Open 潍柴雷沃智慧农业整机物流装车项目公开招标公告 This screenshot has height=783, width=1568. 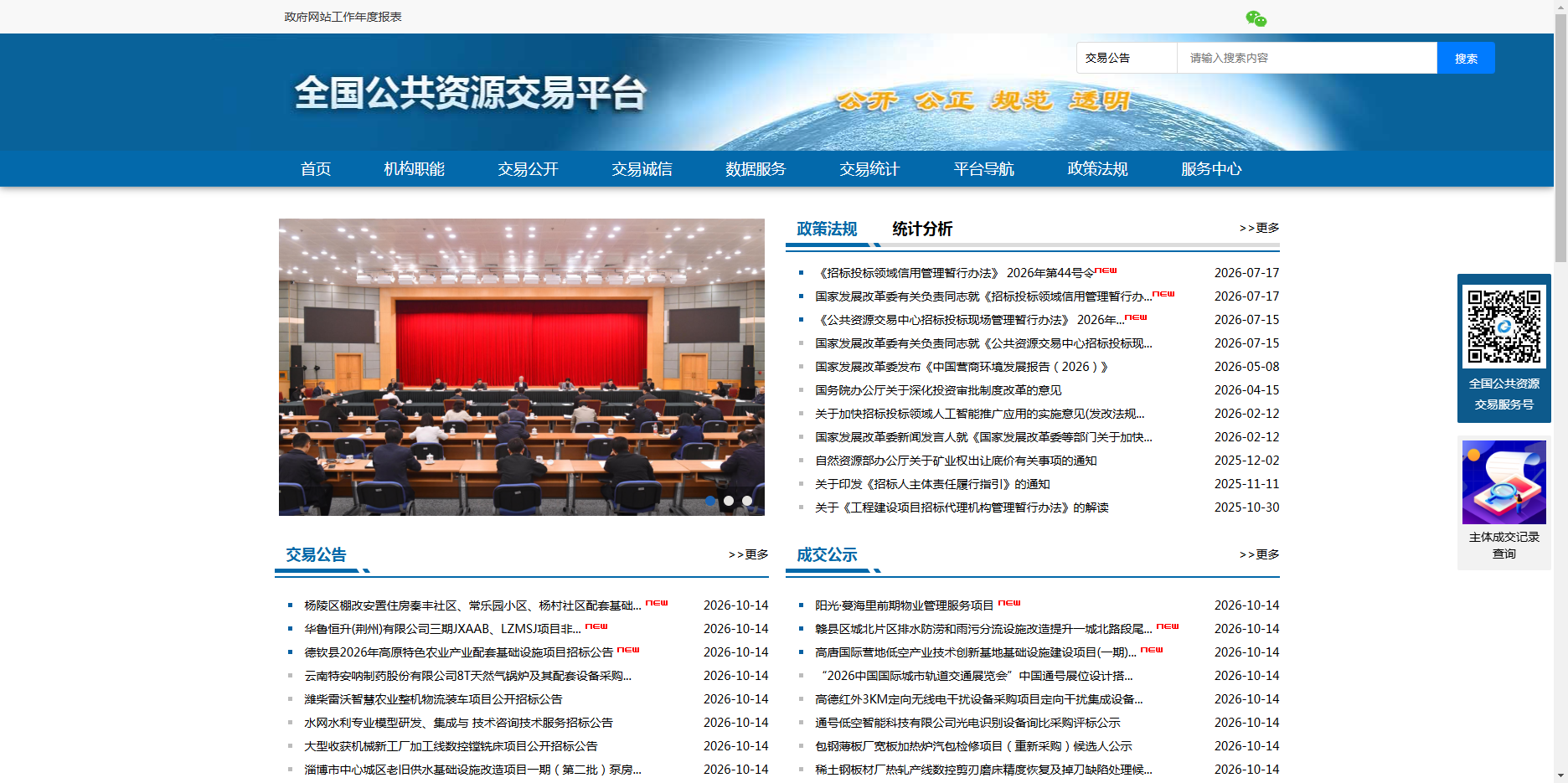coord(433,699)
